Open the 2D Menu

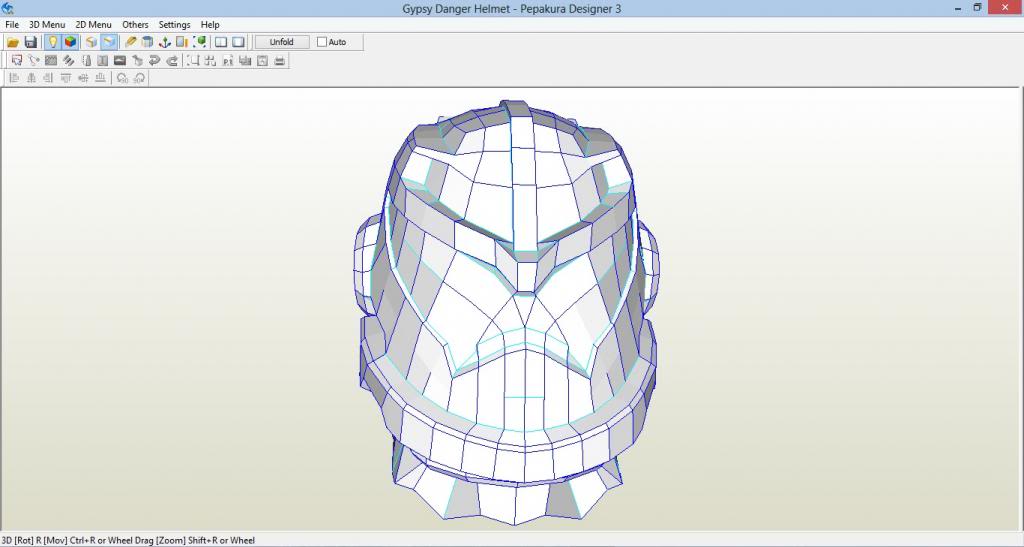(x=93, y=24)
